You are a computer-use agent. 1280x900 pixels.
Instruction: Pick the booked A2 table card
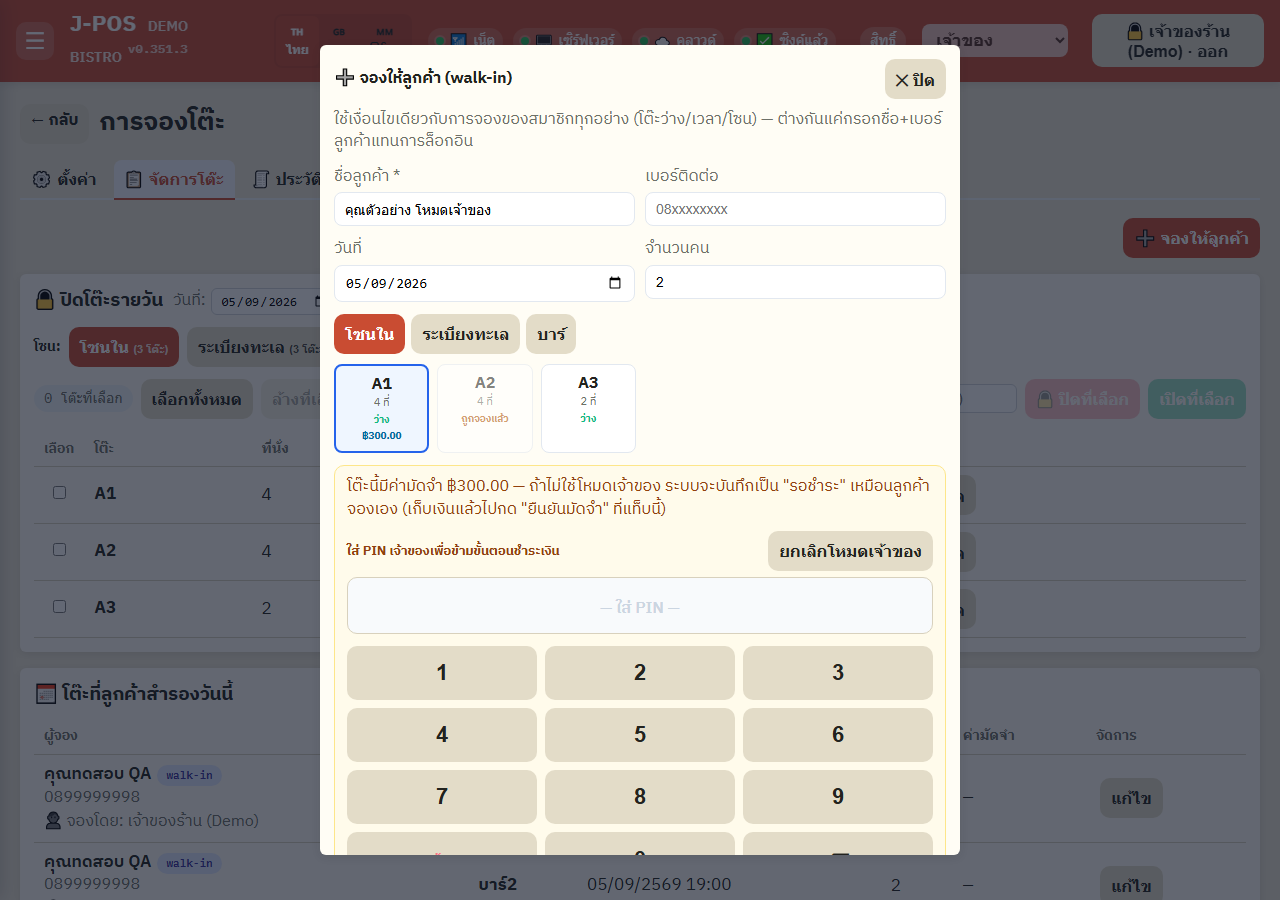click(485, 408)
